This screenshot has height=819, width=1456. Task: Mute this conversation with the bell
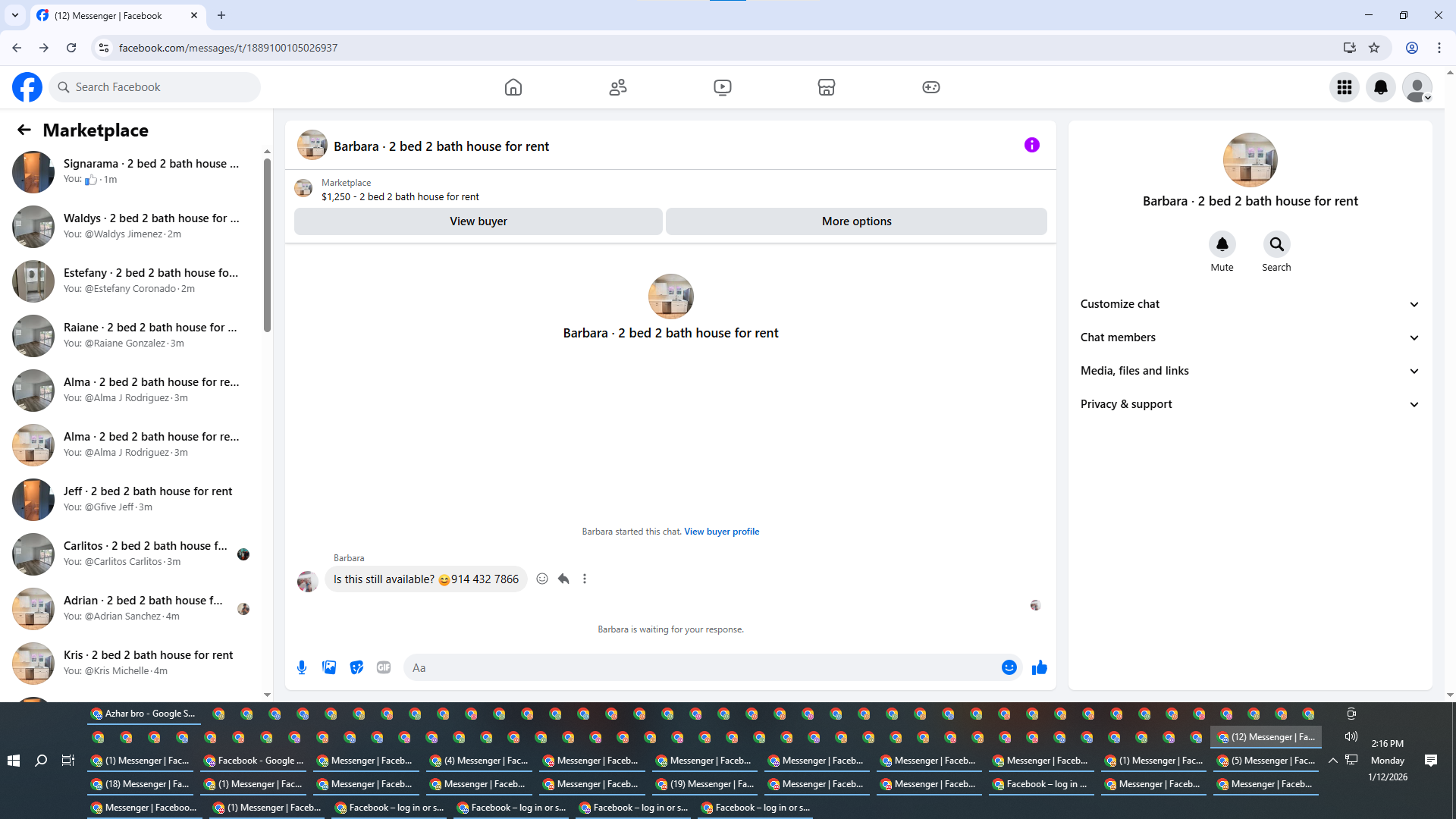[x=1222, y=244]
